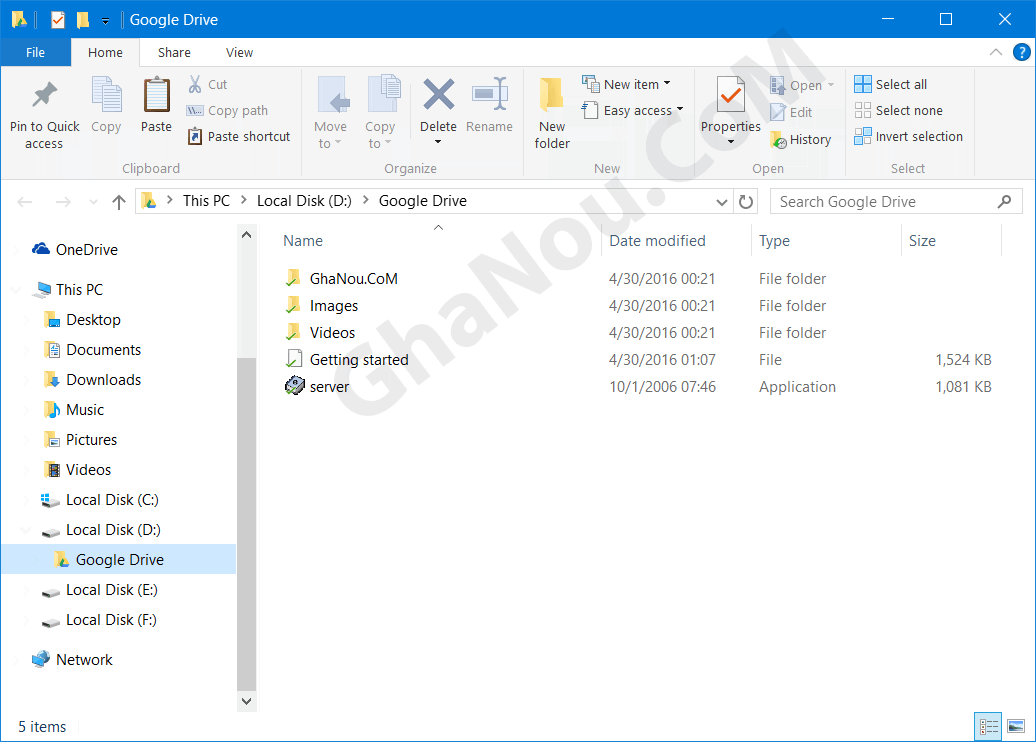The image size is (1036, 742).
Task: Select Local Disk (C:) in sidebar
Action: pyautogui.click(x=100, y=500)
